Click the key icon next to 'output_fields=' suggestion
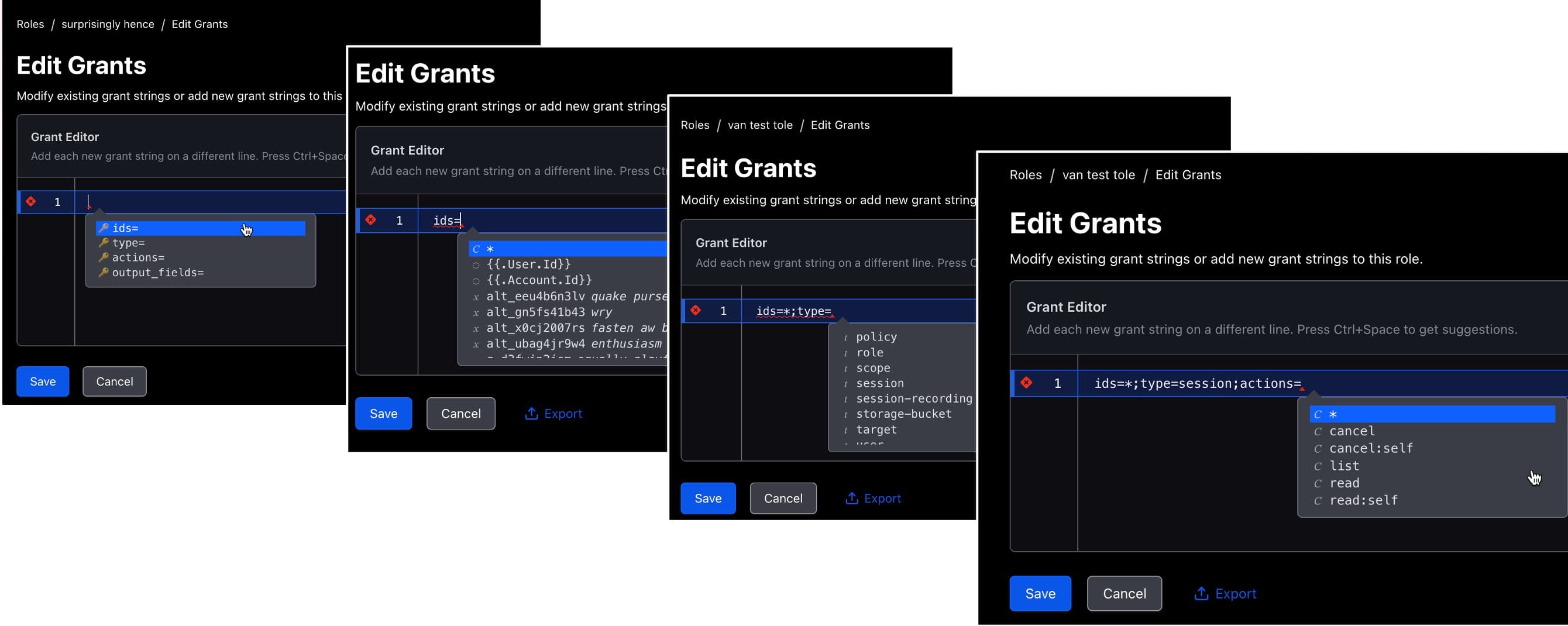Viewport: 1568px width, 626px height. tap(104, 272)
